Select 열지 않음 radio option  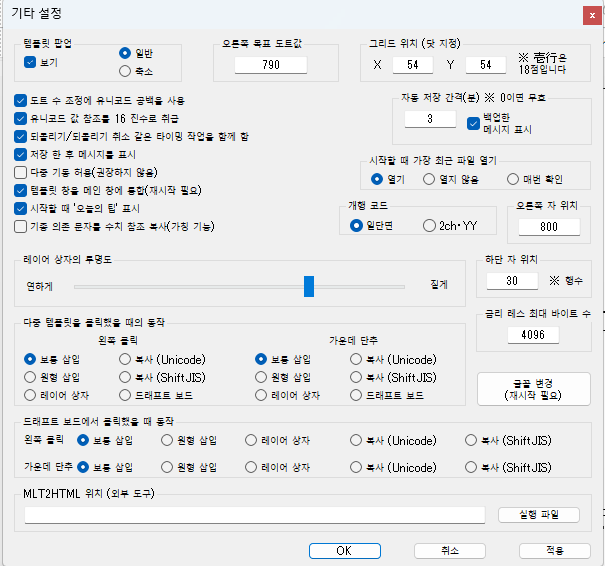pyautogui.click(x=429, y=179)
